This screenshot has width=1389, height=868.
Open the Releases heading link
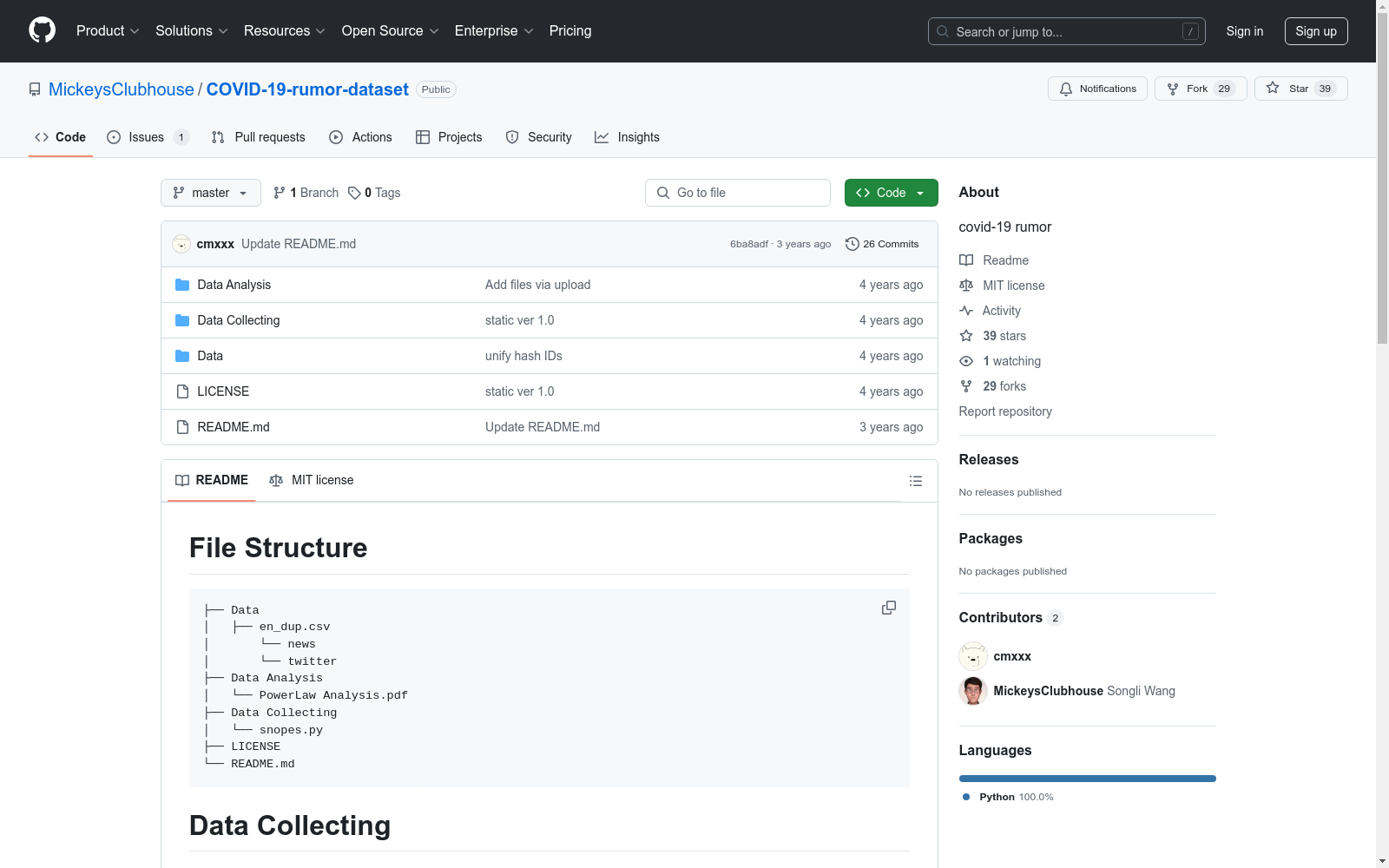click(x=989, y=459)
